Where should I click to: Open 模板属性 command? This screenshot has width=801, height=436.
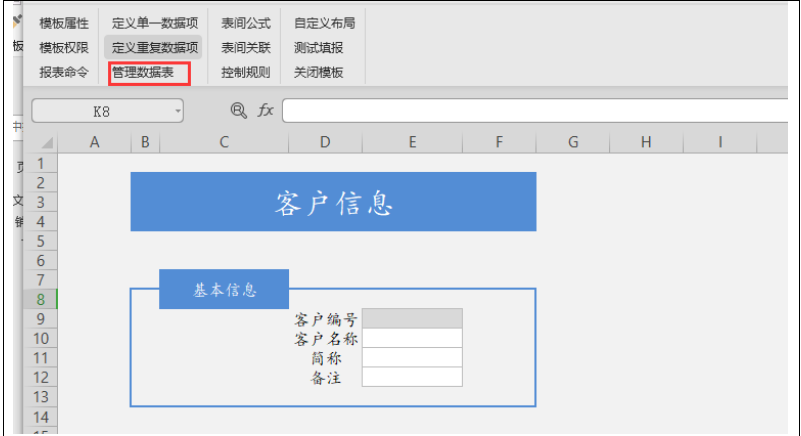click(x=64, y=22)
